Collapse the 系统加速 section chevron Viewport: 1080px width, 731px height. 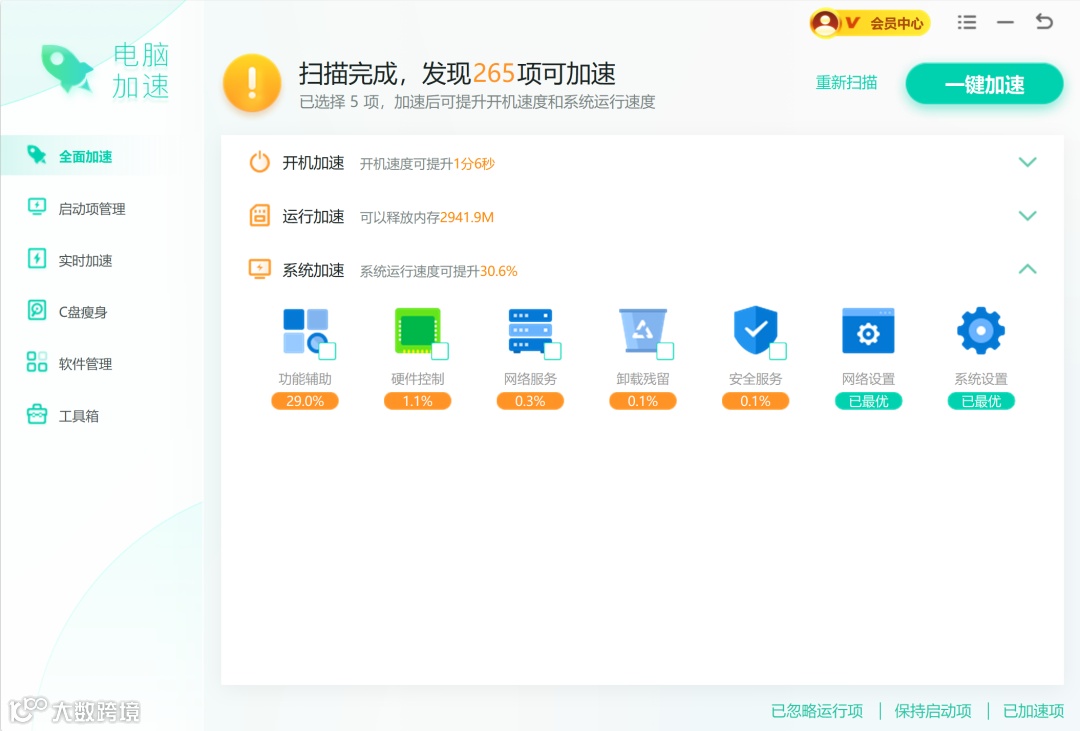click(1027, 269)
